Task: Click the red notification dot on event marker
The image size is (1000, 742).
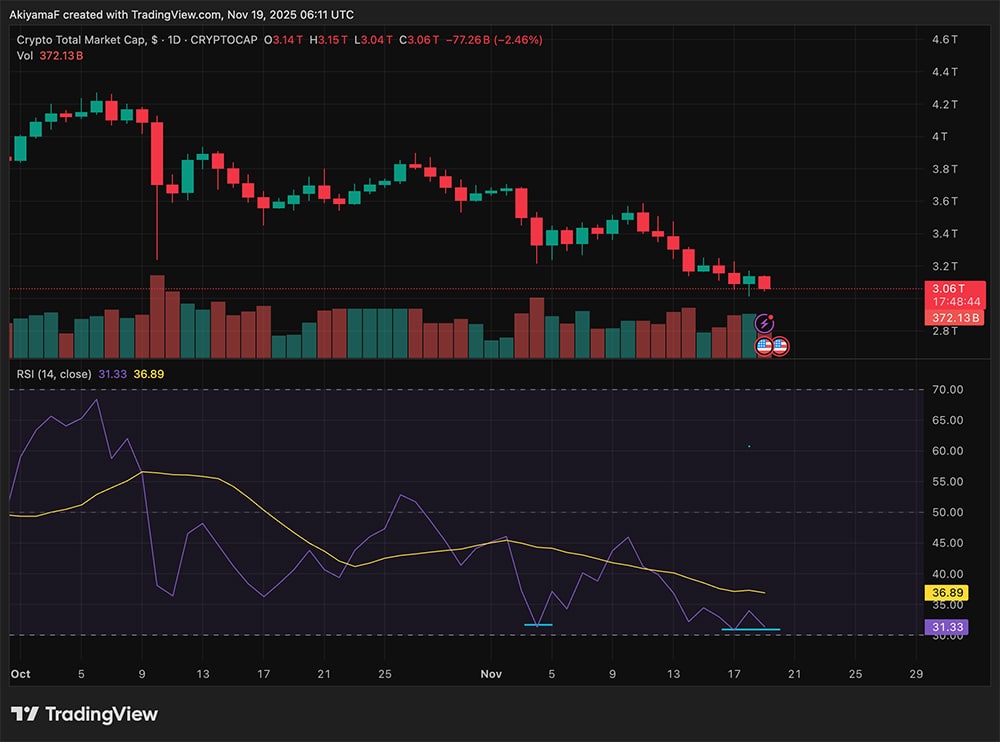Action: click(771, 317)
